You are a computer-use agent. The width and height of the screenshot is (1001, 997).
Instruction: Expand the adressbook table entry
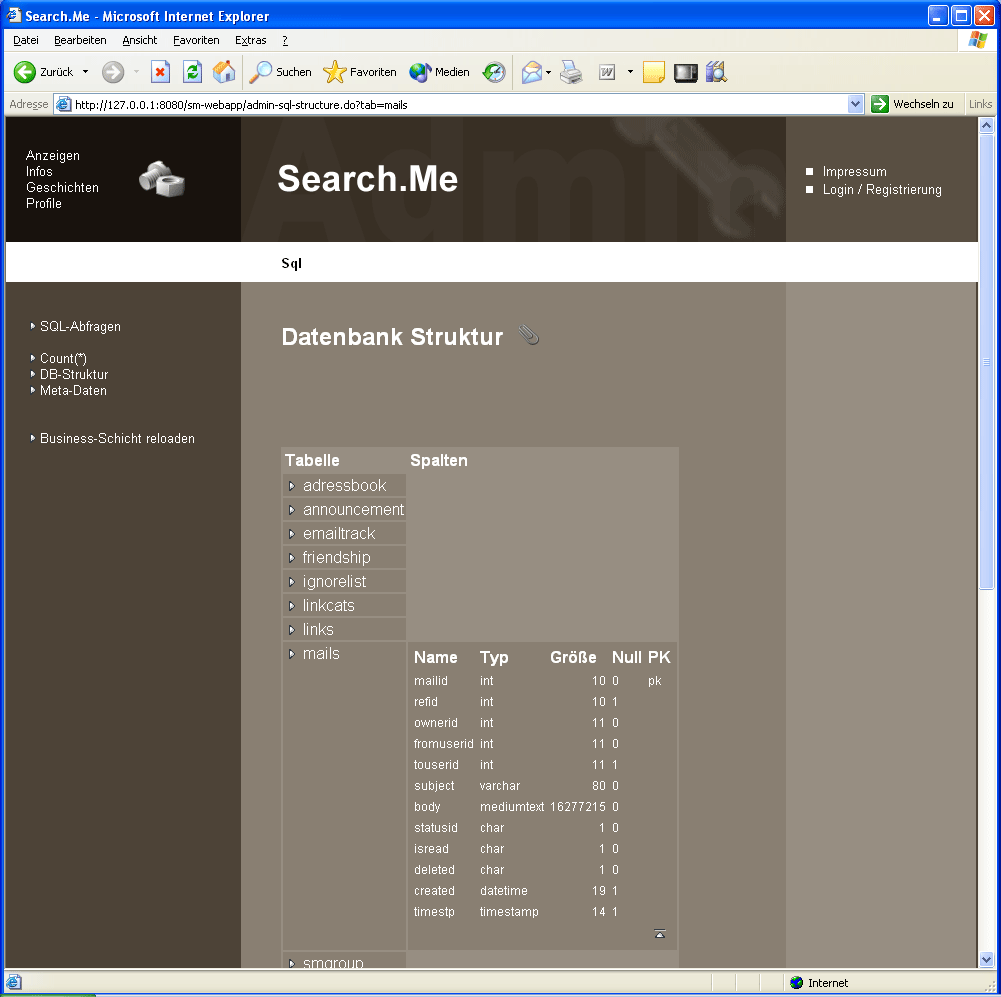click(344, 486)
